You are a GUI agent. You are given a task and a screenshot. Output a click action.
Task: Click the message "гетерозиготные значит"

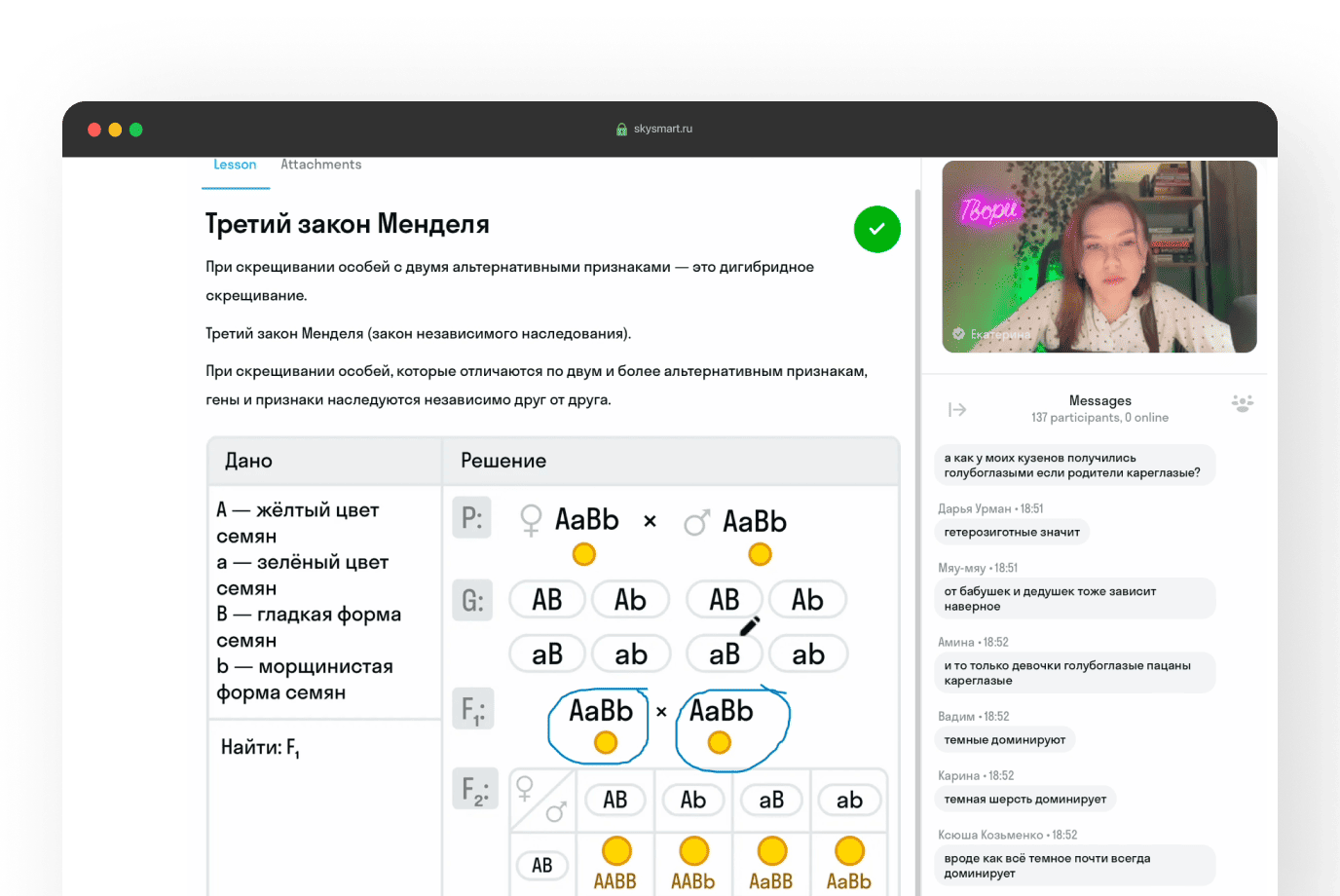[x=1012, y=532]
